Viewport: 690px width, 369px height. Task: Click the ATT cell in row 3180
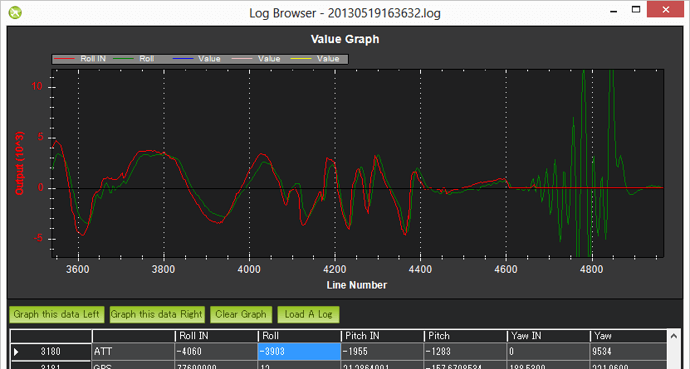(134, 352)
